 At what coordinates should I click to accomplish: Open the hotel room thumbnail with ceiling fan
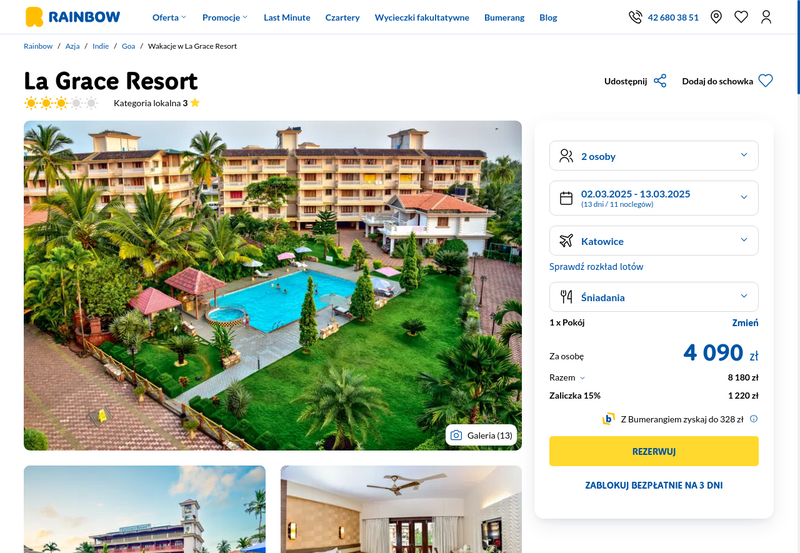401,509
